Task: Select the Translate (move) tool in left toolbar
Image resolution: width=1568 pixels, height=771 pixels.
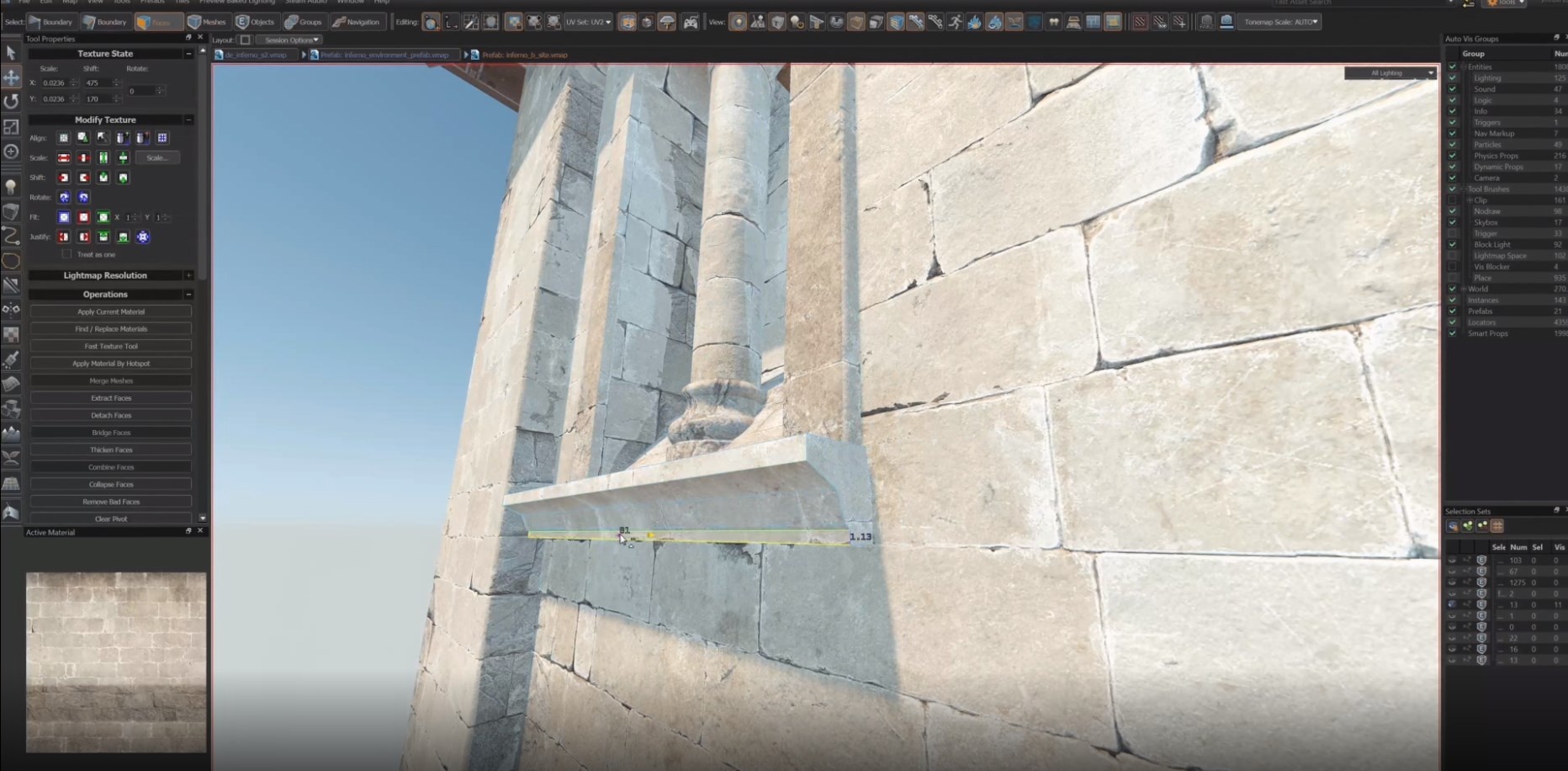Action: coord(11,77)
